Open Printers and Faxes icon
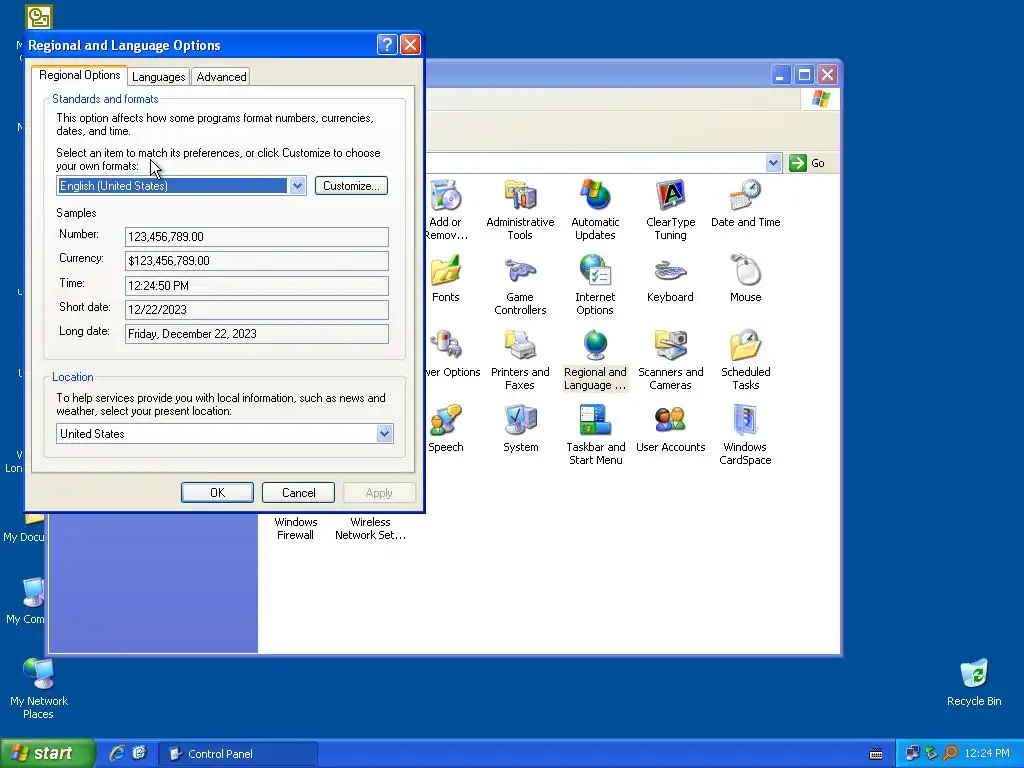Viewport: 1024px width, 768px height. coord(520,345)
